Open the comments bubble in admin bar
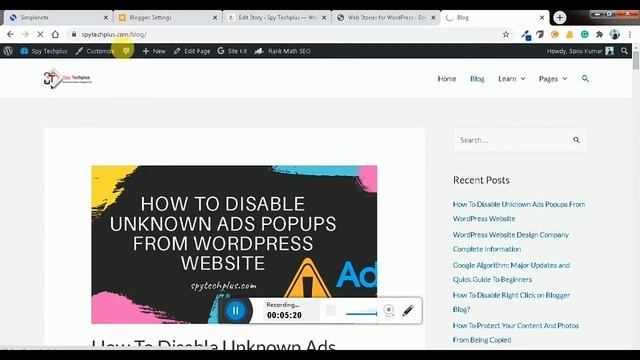The width and height of the screenshot is (640, 360). 126,51
